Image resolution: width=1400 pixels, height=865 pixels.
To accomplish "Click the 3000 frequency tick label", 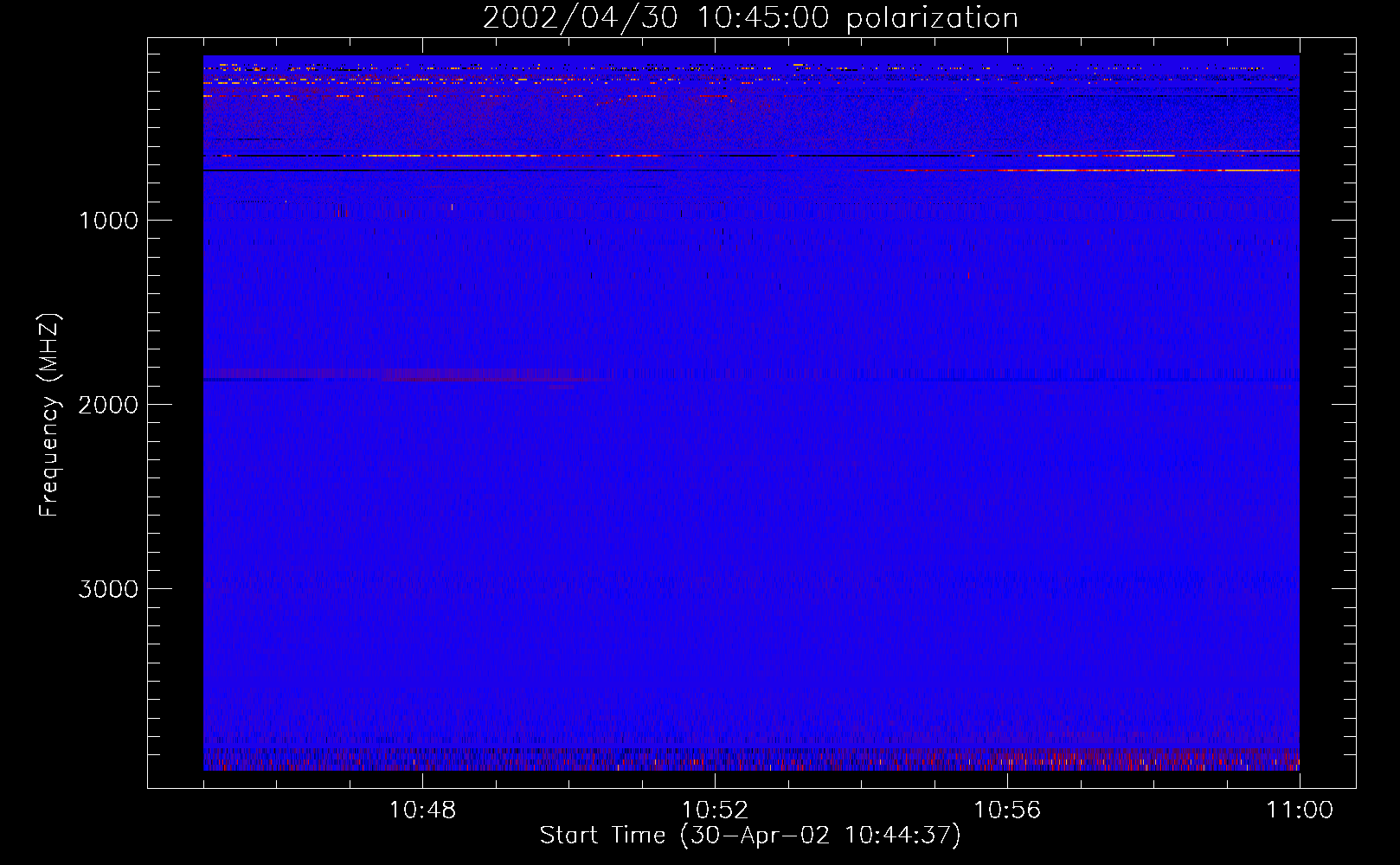I will 108,589.
